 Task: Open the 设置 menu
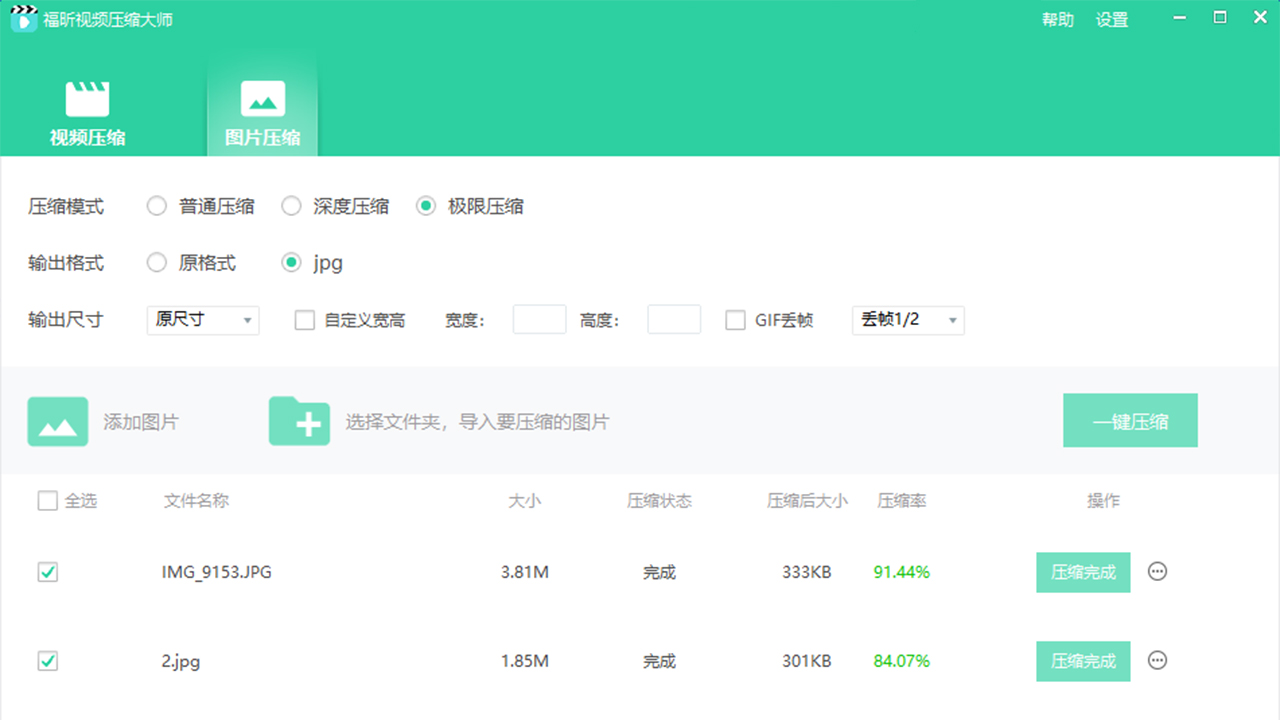(x=1111, y=19)
